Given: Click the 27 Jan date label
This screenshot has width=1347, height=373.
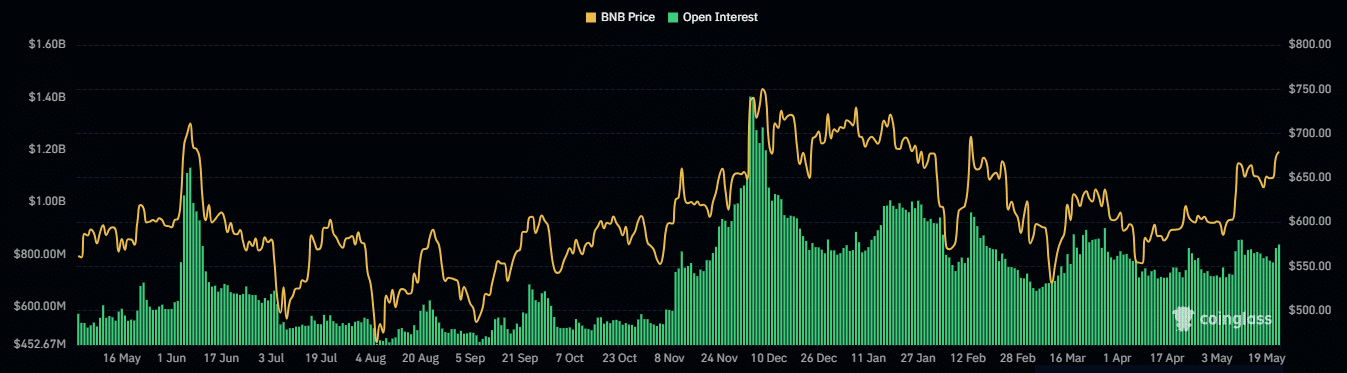Looking at the screenshot, I should [918, 357].
